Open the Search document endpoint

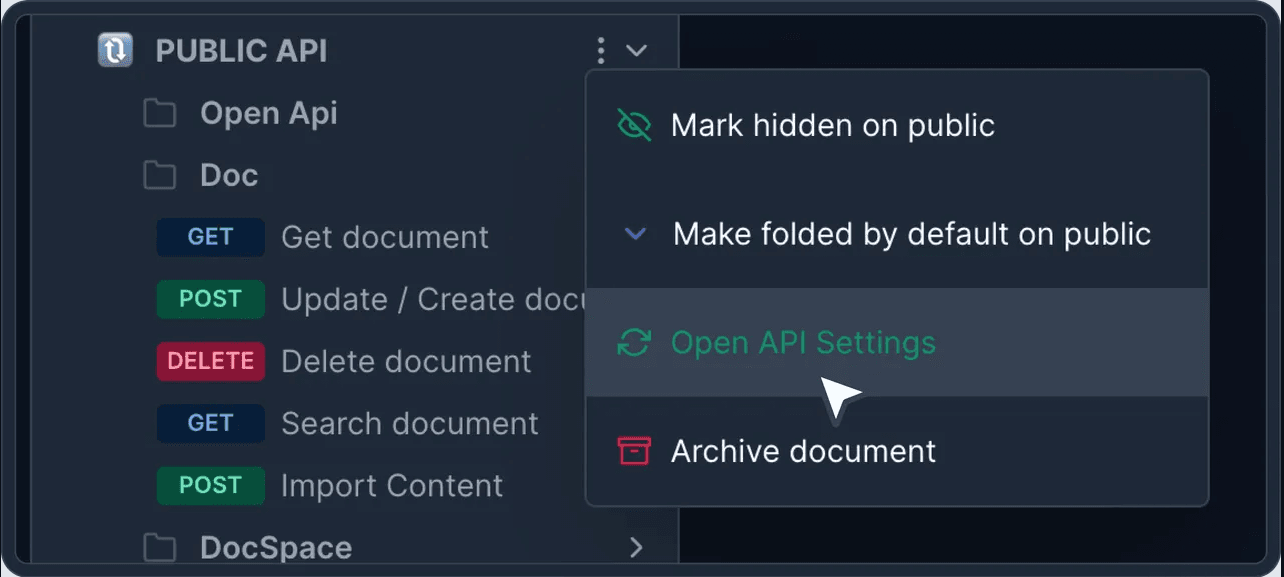[409, 423]
